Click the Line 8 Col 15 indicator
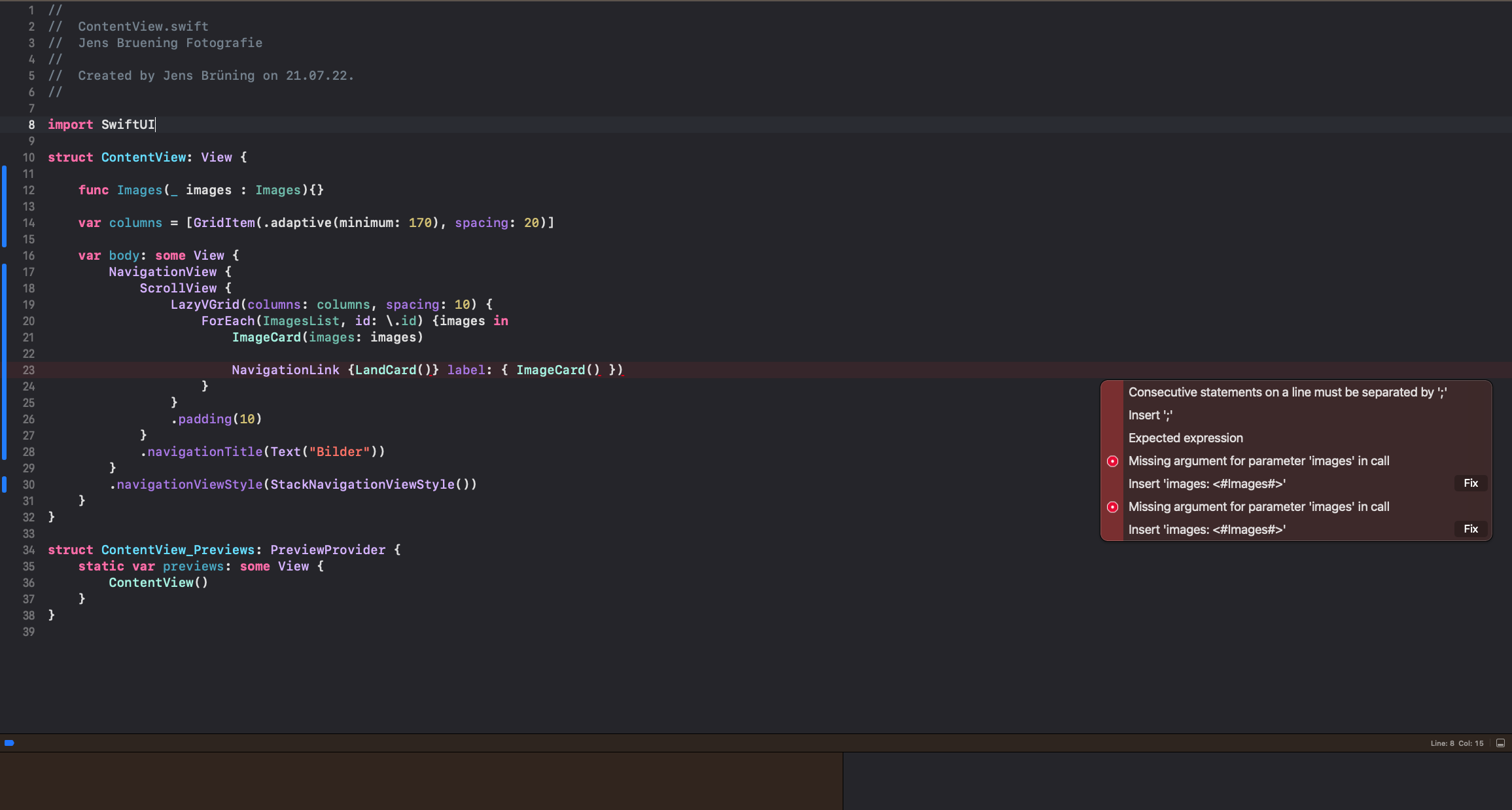The image size is (1512, 810). tap(1456, 743)
